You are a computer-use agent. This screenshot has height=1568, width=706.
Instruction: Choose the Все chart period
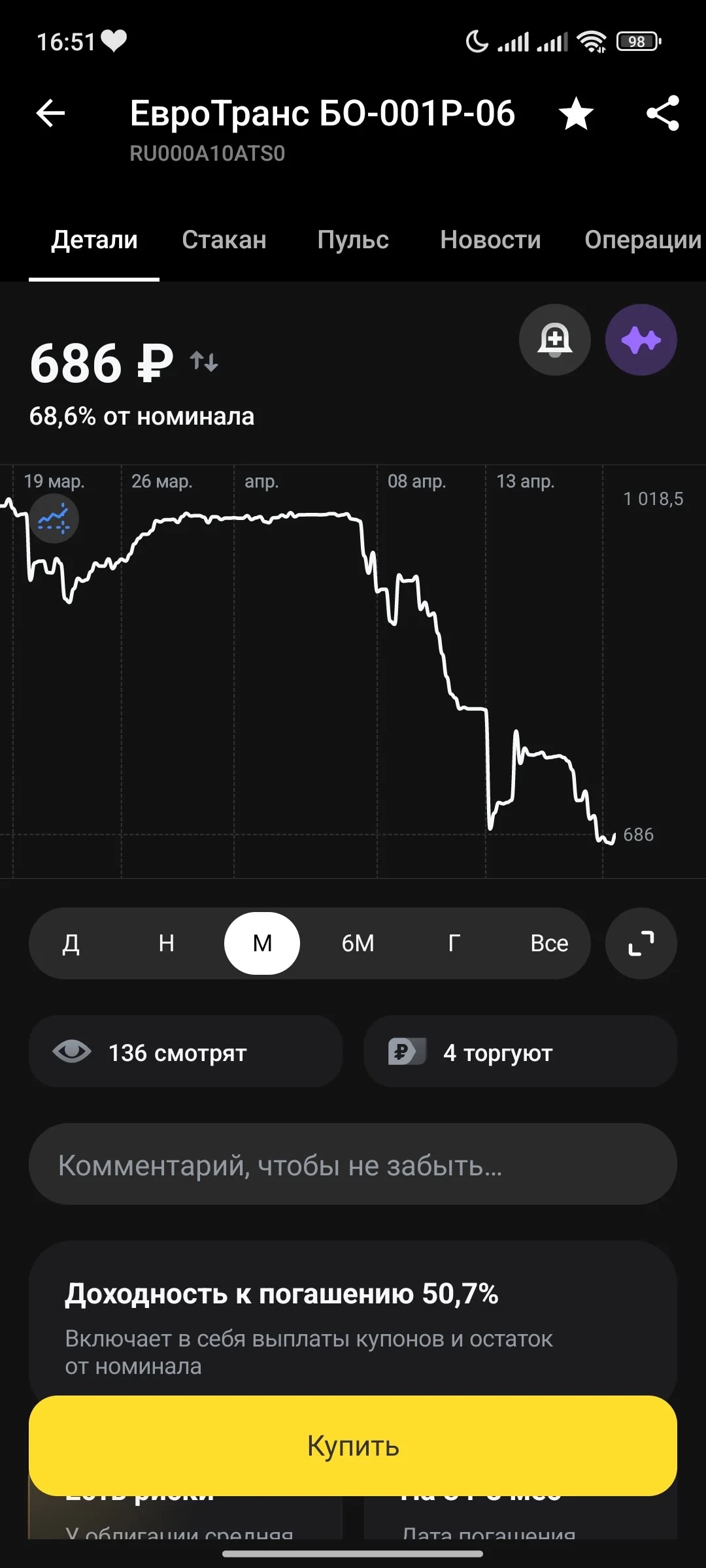click(x=549, y=943)
